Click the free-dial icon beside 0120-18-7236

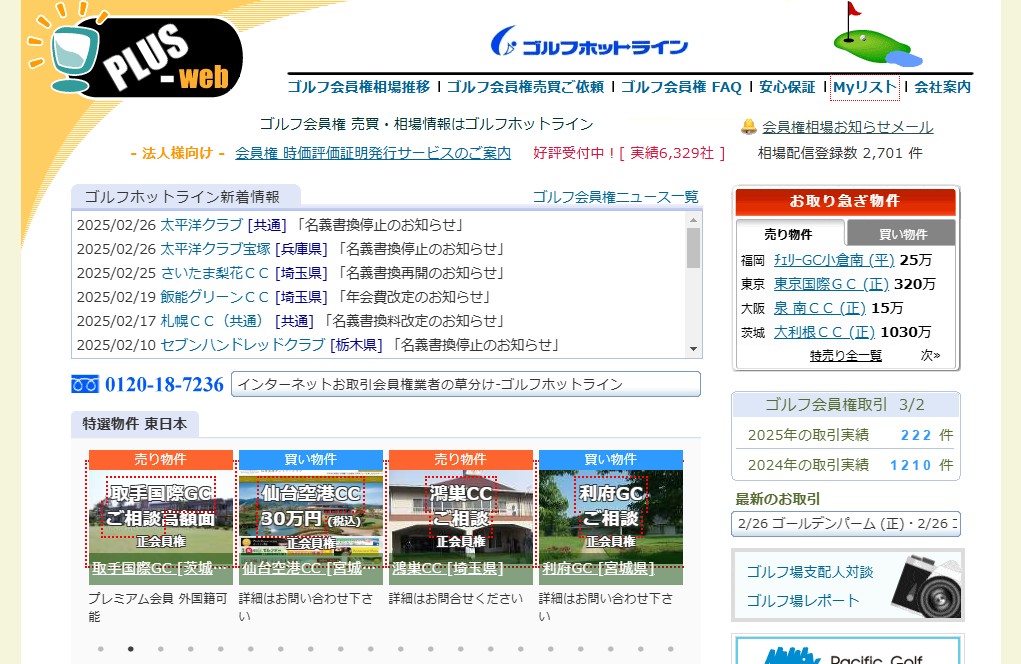pos(85,385)
